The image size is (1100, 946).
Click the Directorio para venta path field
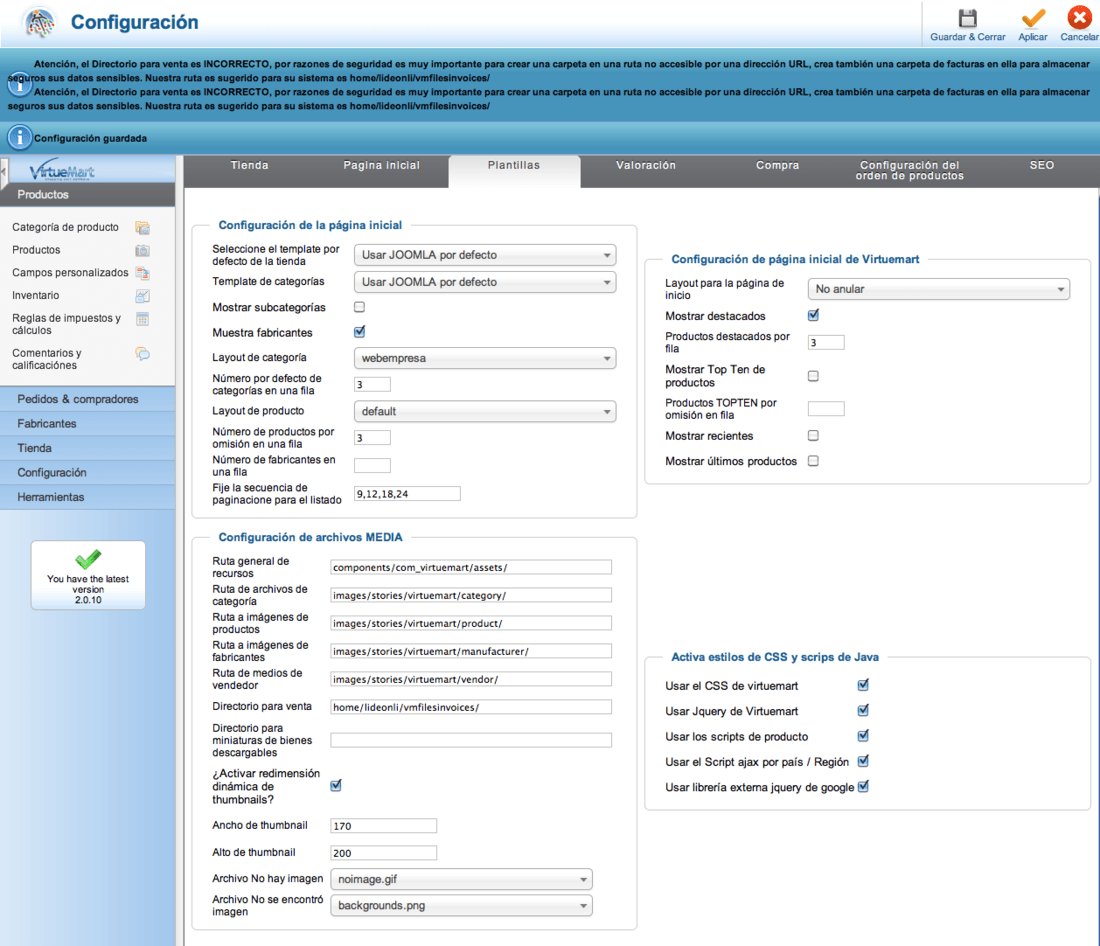click(x=471, y=707)
